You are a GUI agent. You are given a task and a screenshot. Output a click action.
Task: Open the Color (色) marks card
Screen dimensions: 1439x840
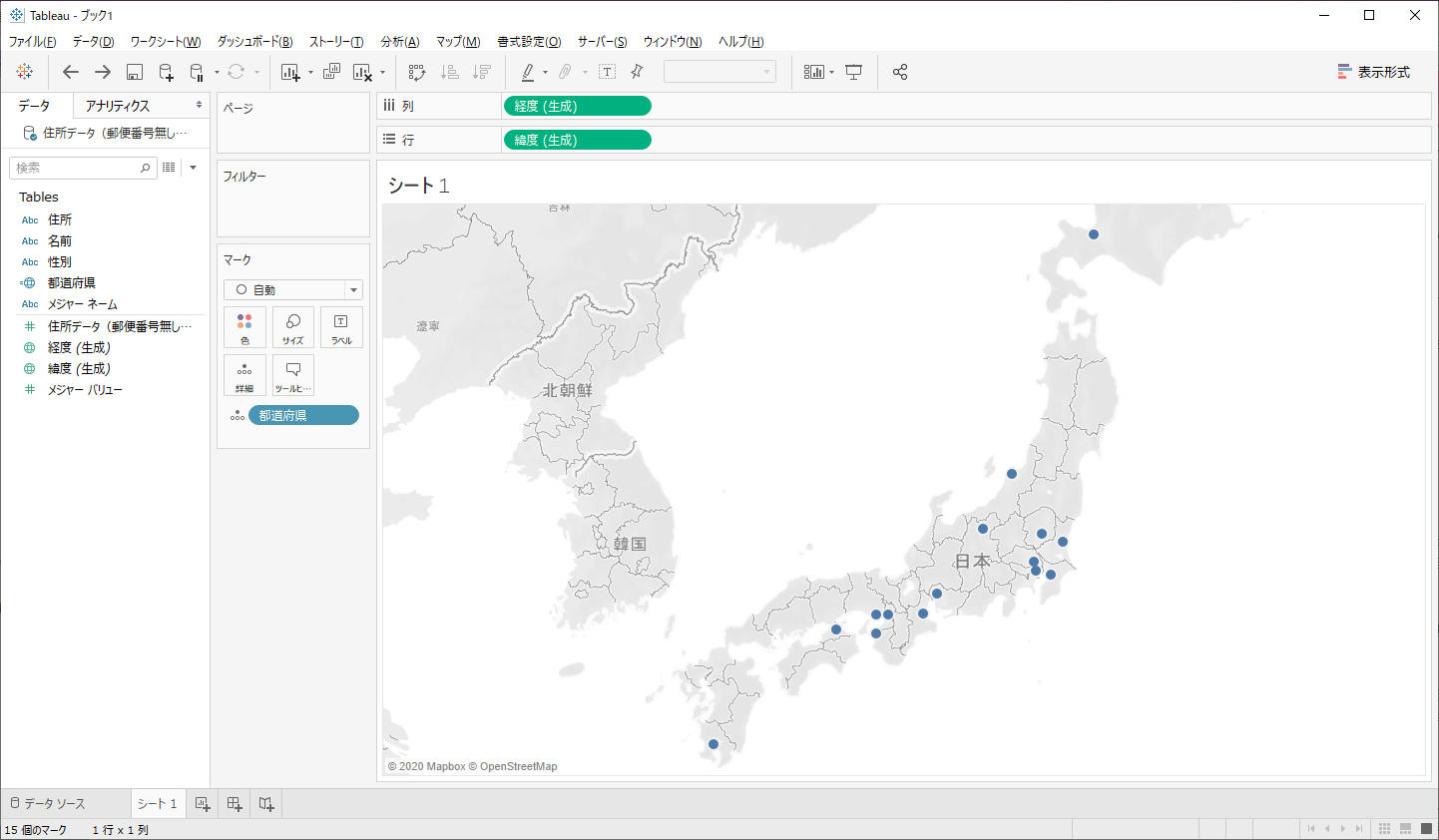pos(244,327)
